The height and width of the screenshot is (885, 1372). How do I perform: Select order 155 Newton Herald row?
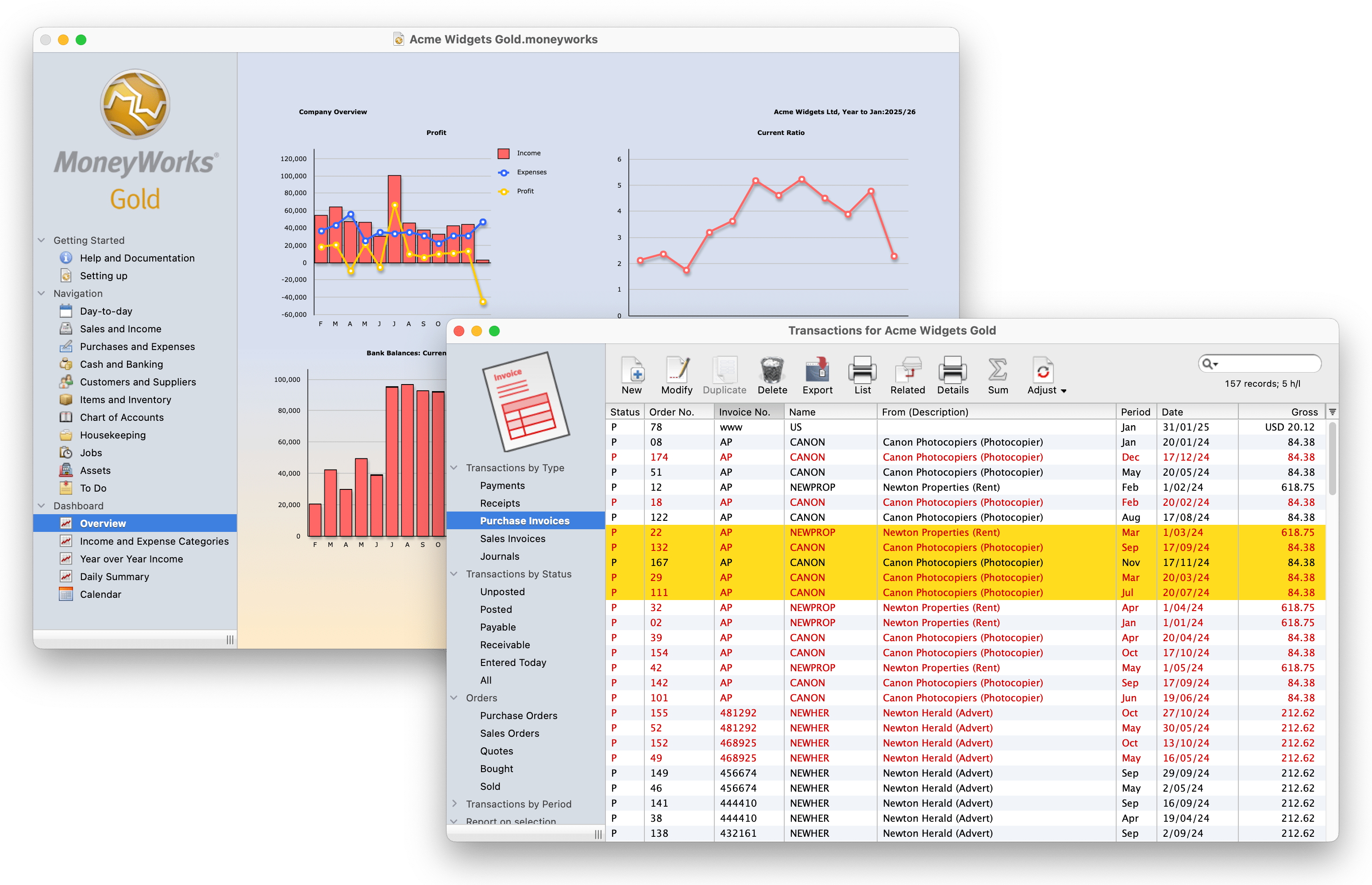point(966,713)
